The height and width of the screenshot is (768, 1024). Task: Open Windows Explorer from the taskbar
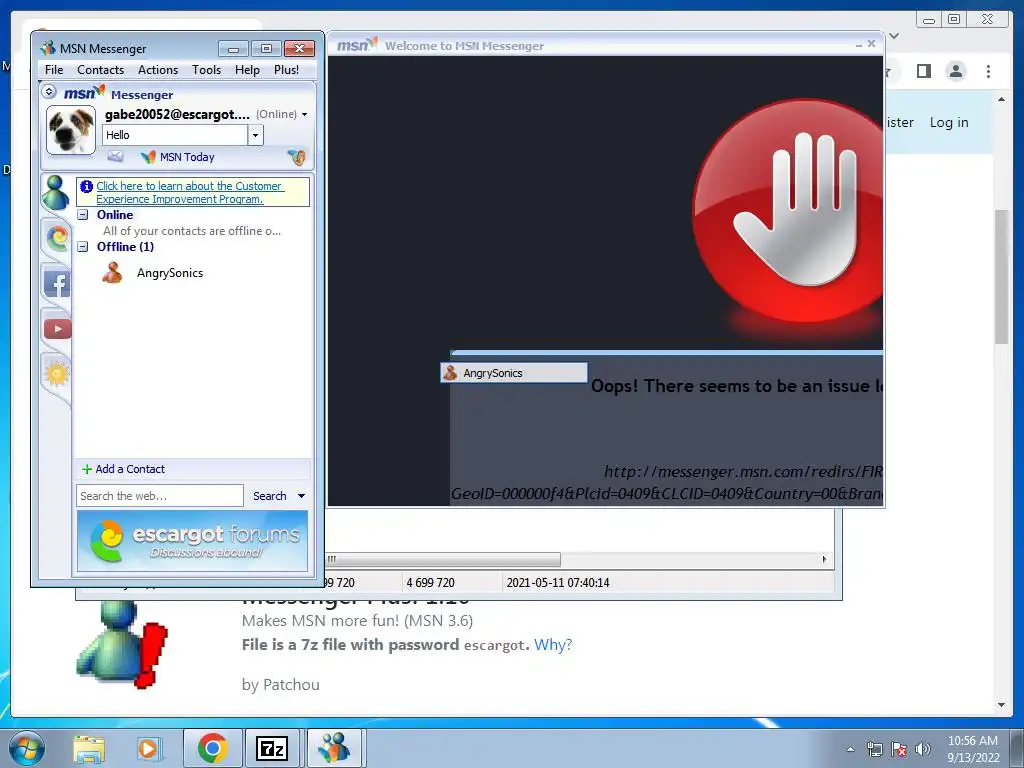point(89,749)
